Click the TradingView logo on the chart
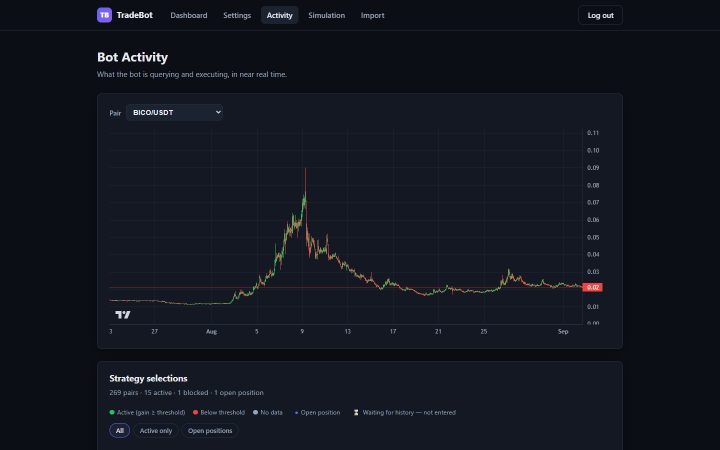The image size is (720, 450). click(123, 315)
